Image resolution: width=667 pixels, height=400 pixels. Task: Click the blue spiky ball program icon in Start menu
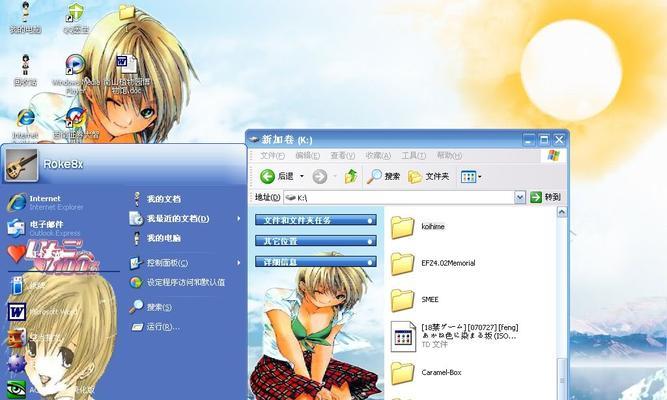(x=16, y=364)
